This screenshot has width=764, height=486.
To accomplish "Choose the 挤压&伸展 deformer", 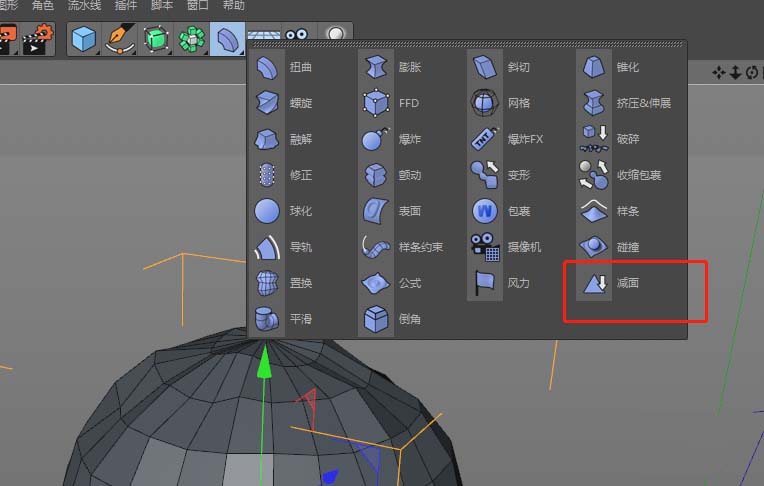I will tap(626, 103).
